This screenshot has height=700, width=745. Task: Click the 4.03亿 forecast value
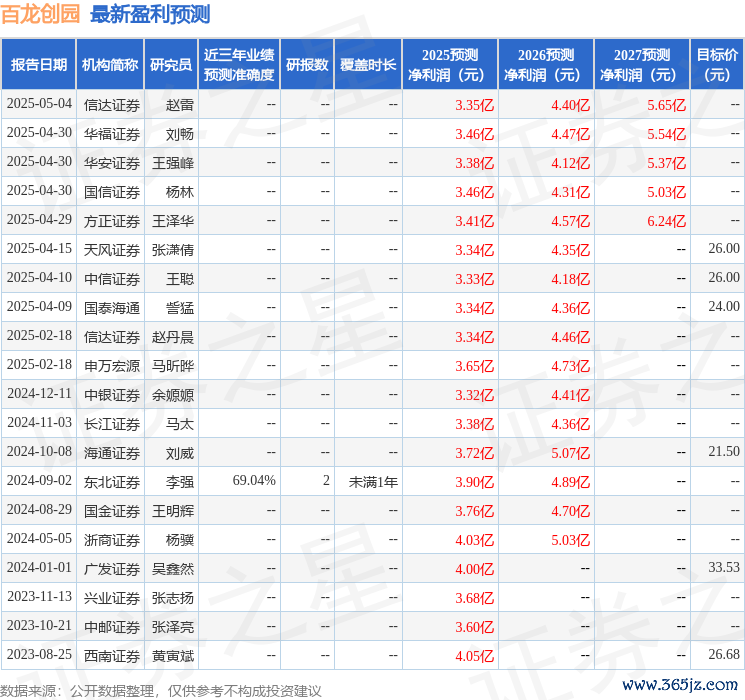point(474,540)
